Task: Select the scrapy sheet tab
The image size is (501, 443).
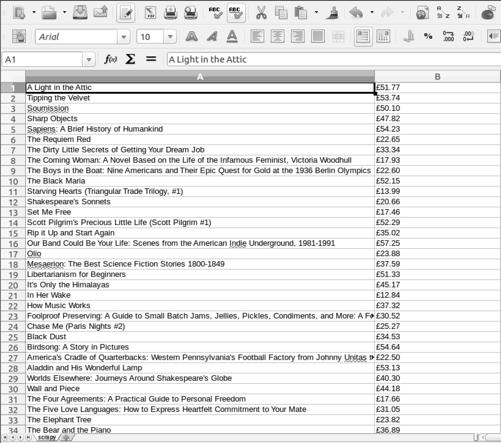Action: (x=47, y=437)
